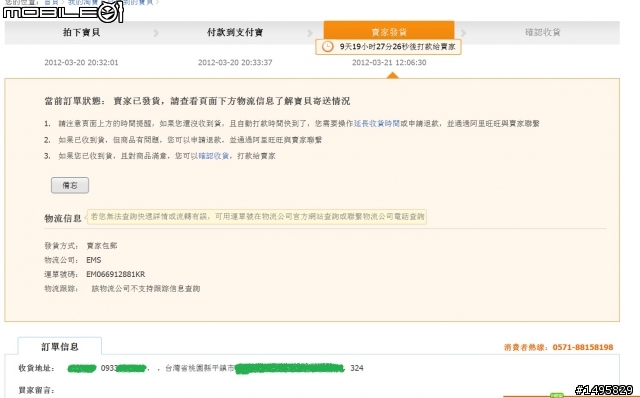Screen dimensions: 640x398
Task: Click consumer hotline 0571-88158198
Action: (583, 347)
